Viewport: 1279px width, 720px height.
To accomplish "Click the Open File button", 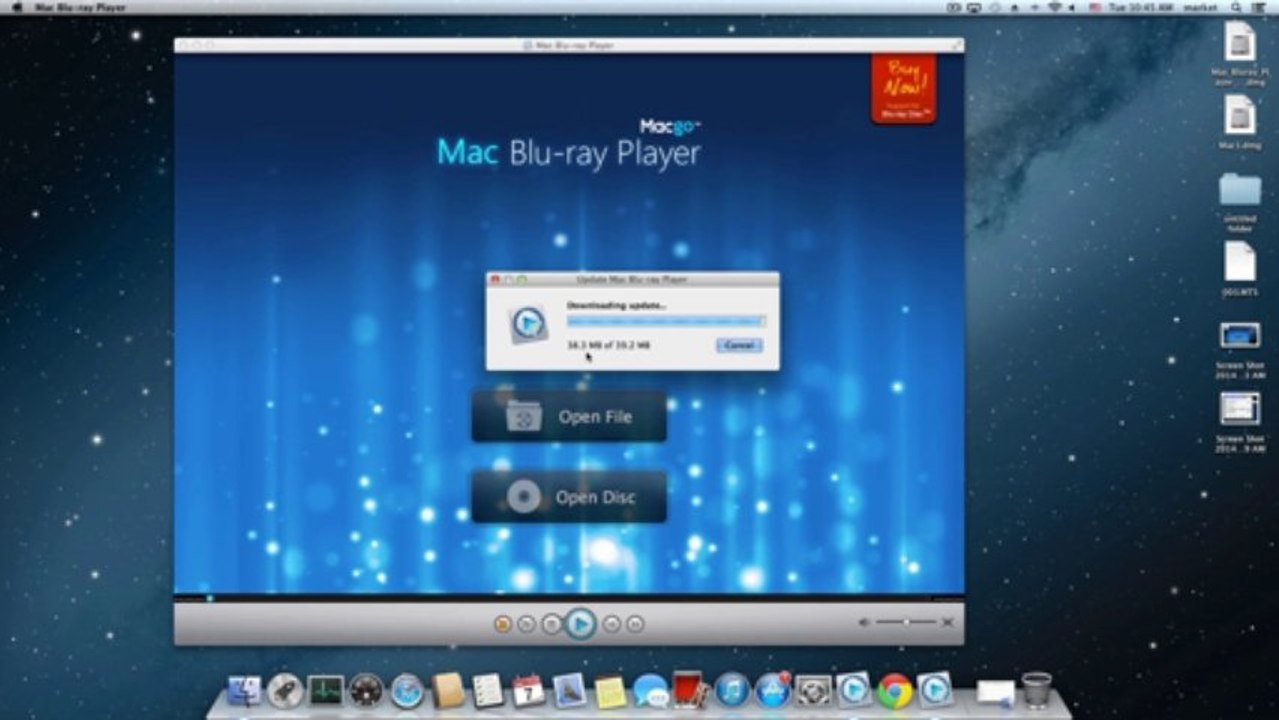I will pyautogui.click(x=569, y=416).
